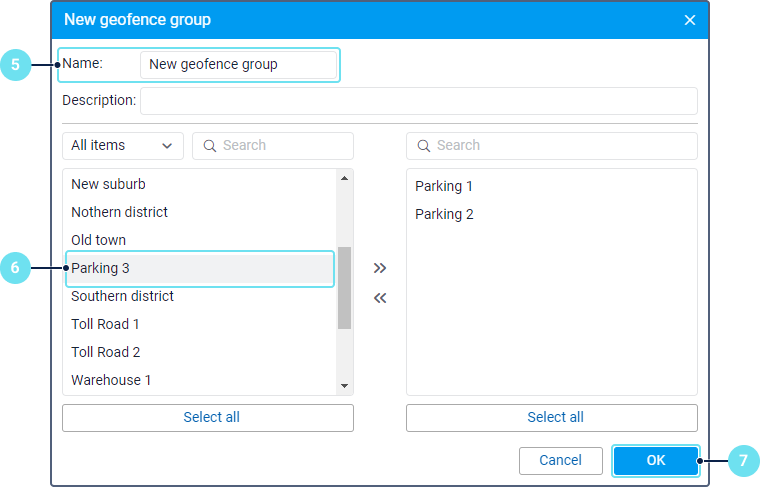Click the Name input field
This screenshot has height=487, width=760.
coord(238,64)
